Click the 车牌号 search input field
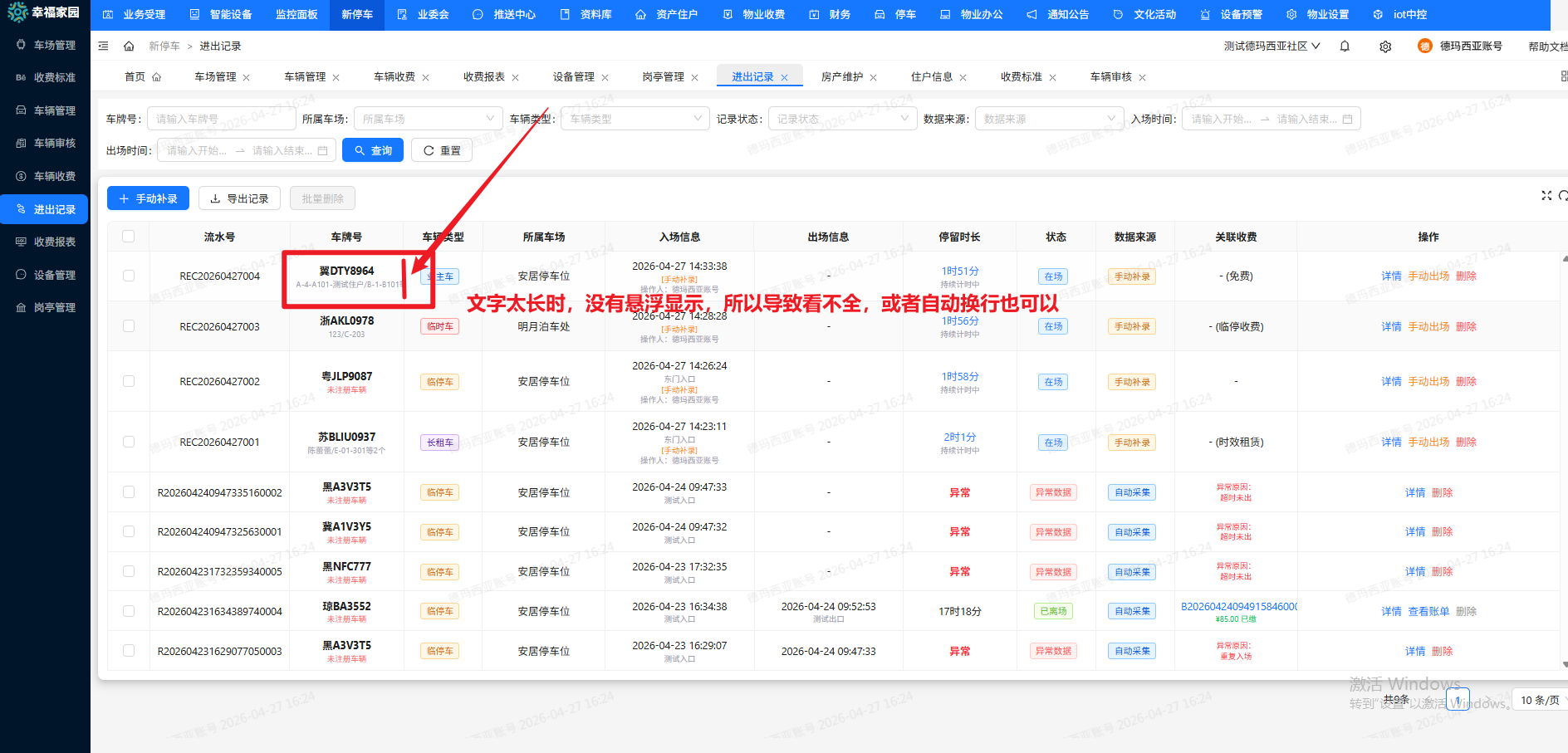Viewport: 1568px width, 753px height. point(221,119)
